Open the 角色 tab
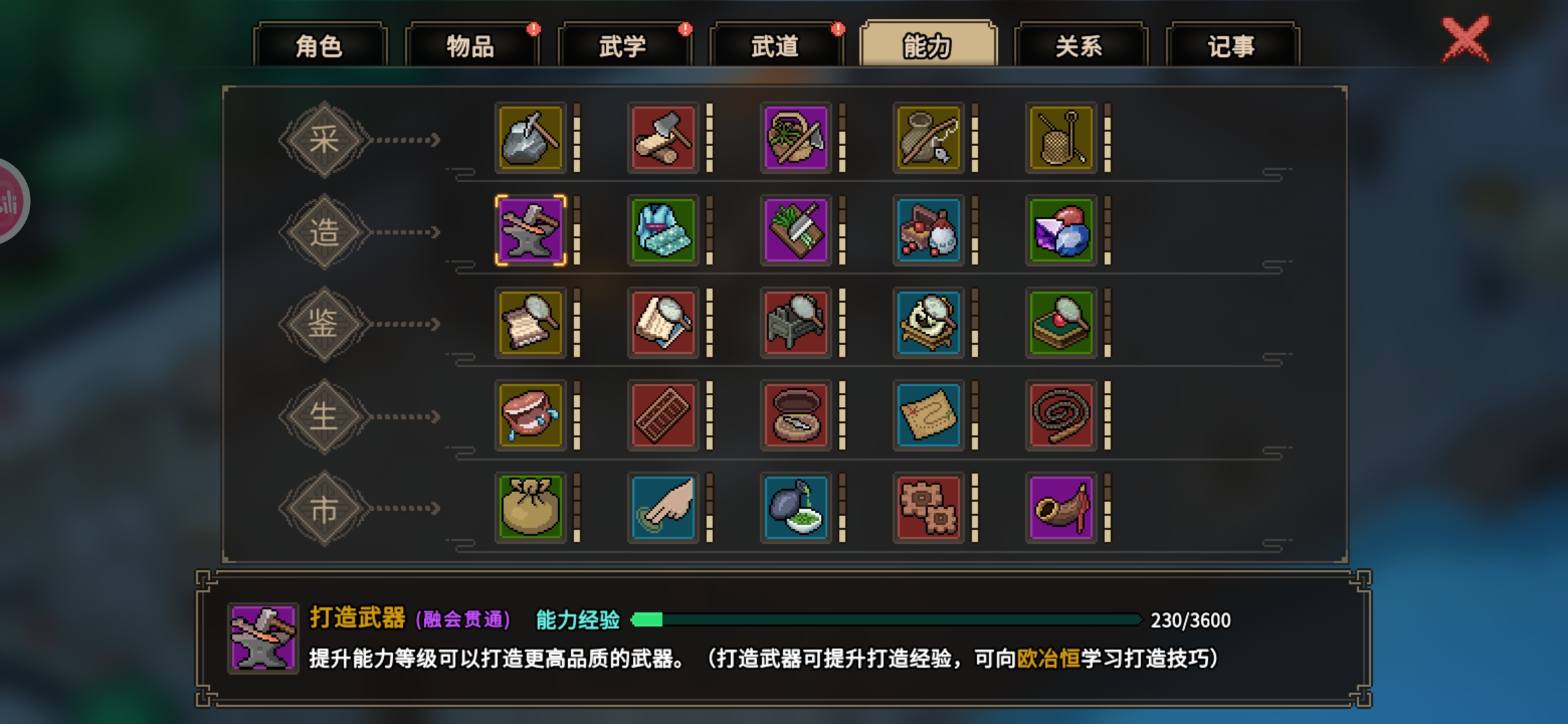1568x724 pixels. coord(320,46)
